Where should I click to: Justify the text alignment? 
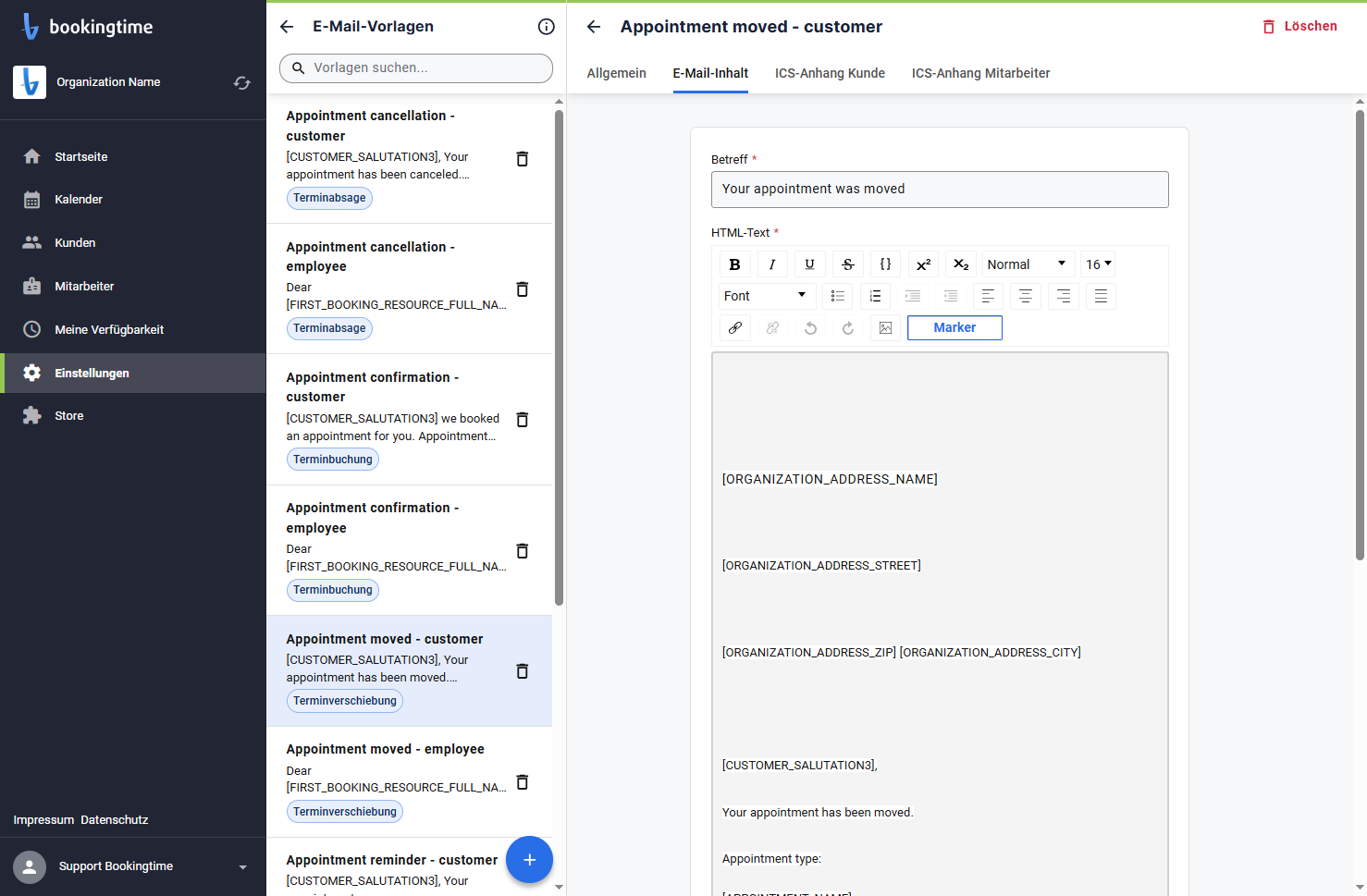[x=1101, y=296]
